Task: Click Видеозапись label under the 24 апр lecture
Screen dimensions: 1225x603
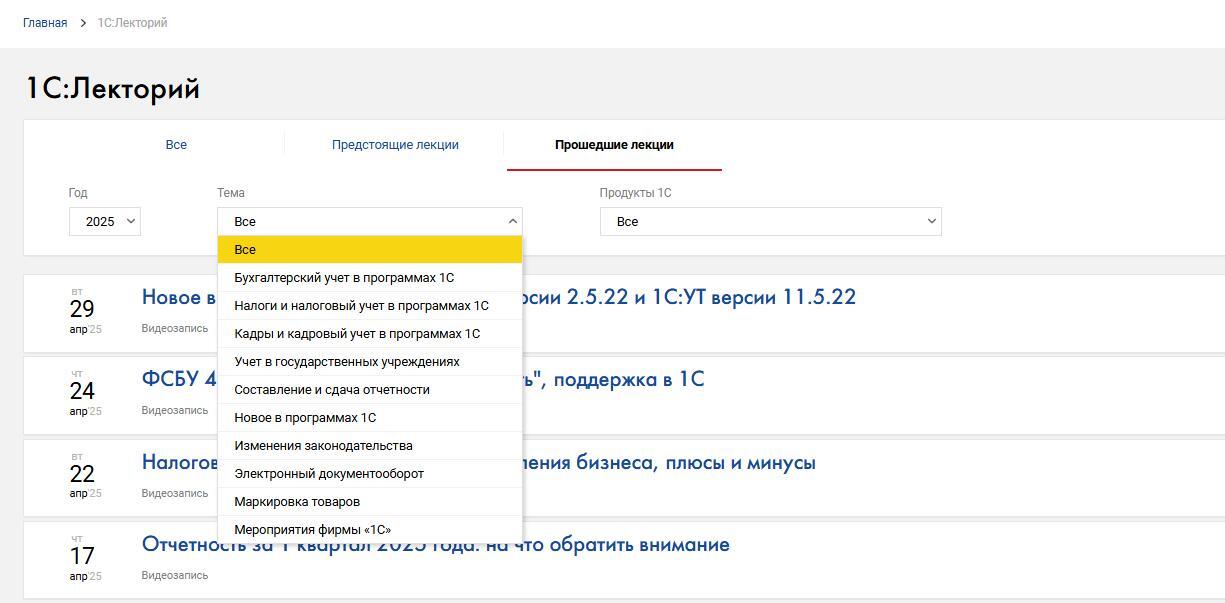Action: [x=175, y=410]
